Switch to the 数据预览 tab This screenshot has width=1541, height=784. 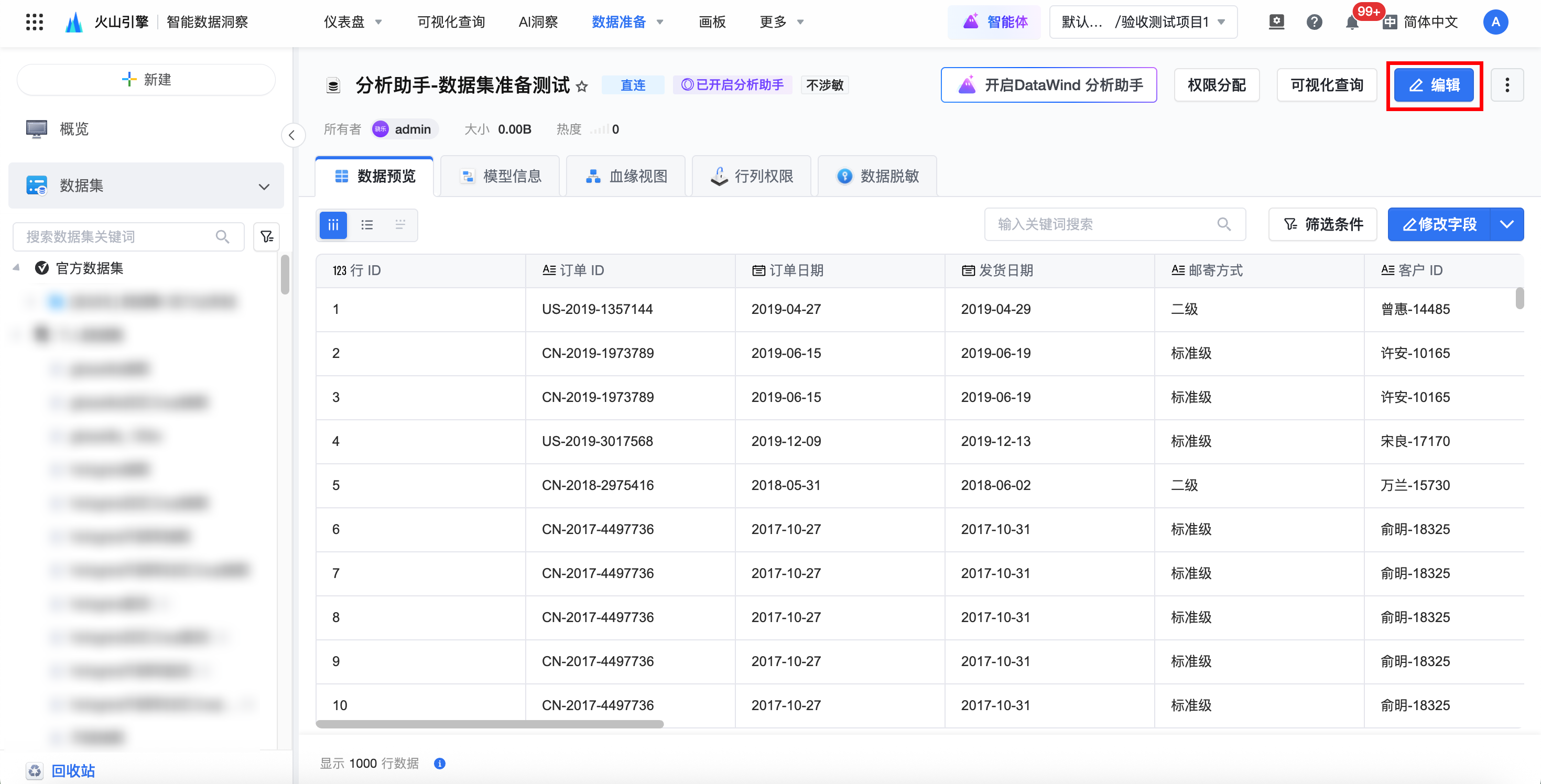click(x=374, y=177)
